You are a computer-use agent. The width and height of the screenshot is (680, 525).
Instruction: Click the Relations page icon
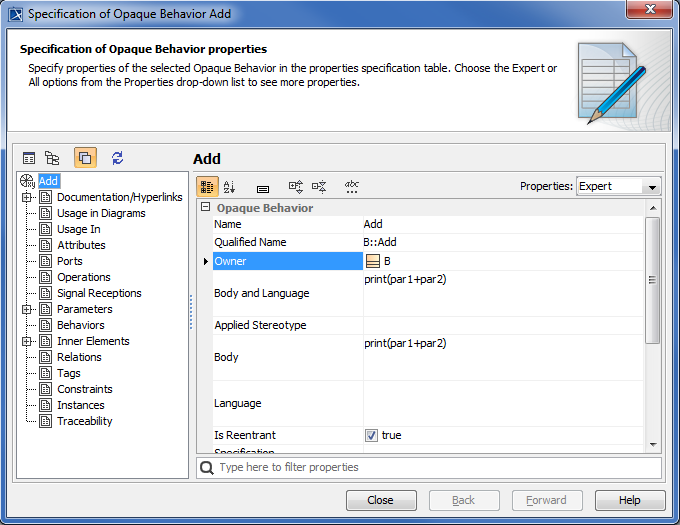(46, 357)
